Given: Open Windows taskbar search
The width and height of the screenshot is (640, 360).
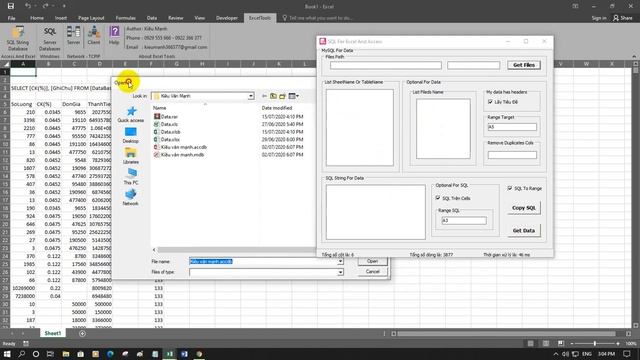Looking at the screenshot, I should [21, 354].
